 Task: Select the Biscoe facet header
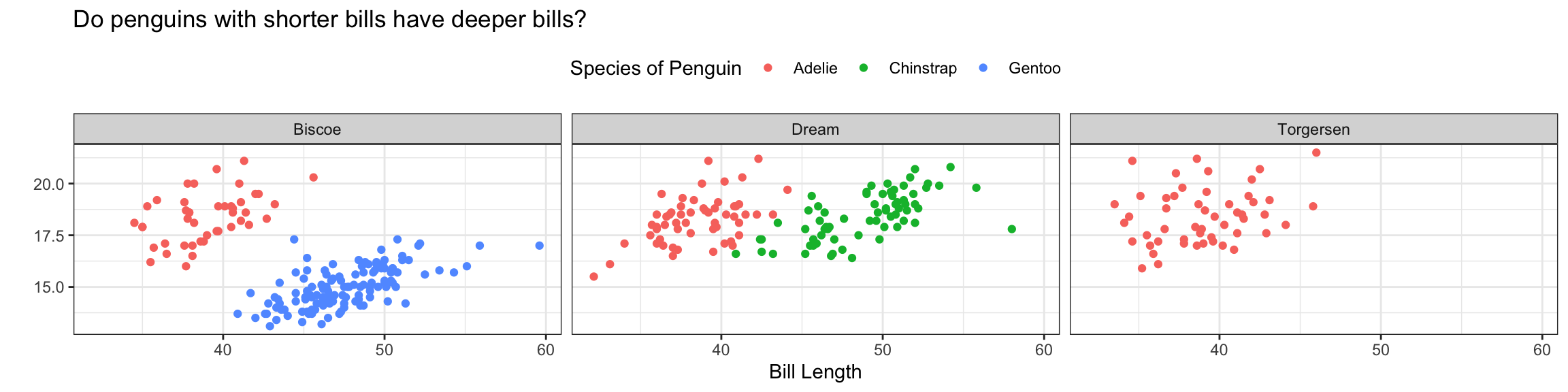(317, 129)
